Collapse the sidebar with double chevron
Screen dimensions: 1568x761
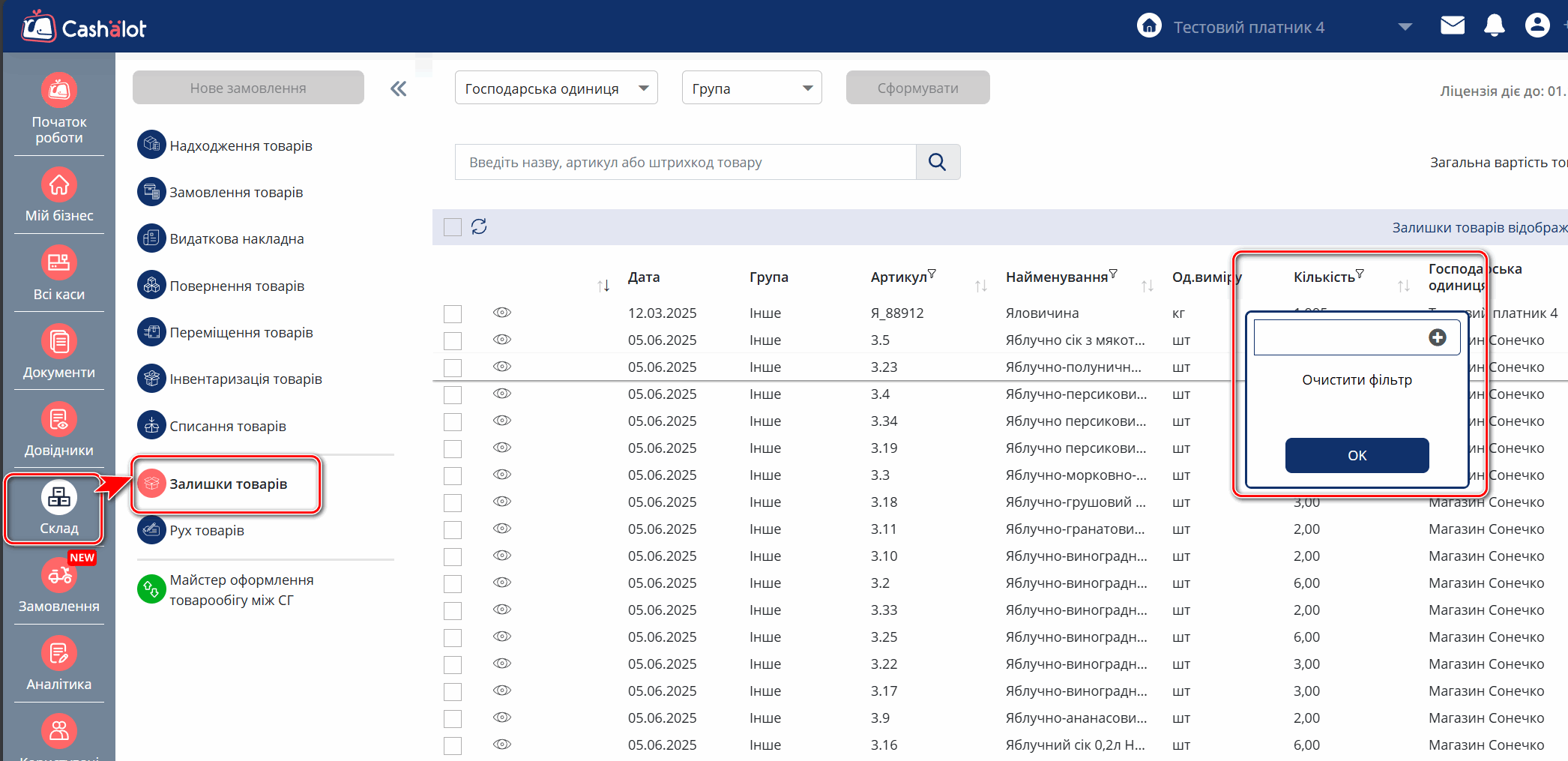[x=398, y=89]
